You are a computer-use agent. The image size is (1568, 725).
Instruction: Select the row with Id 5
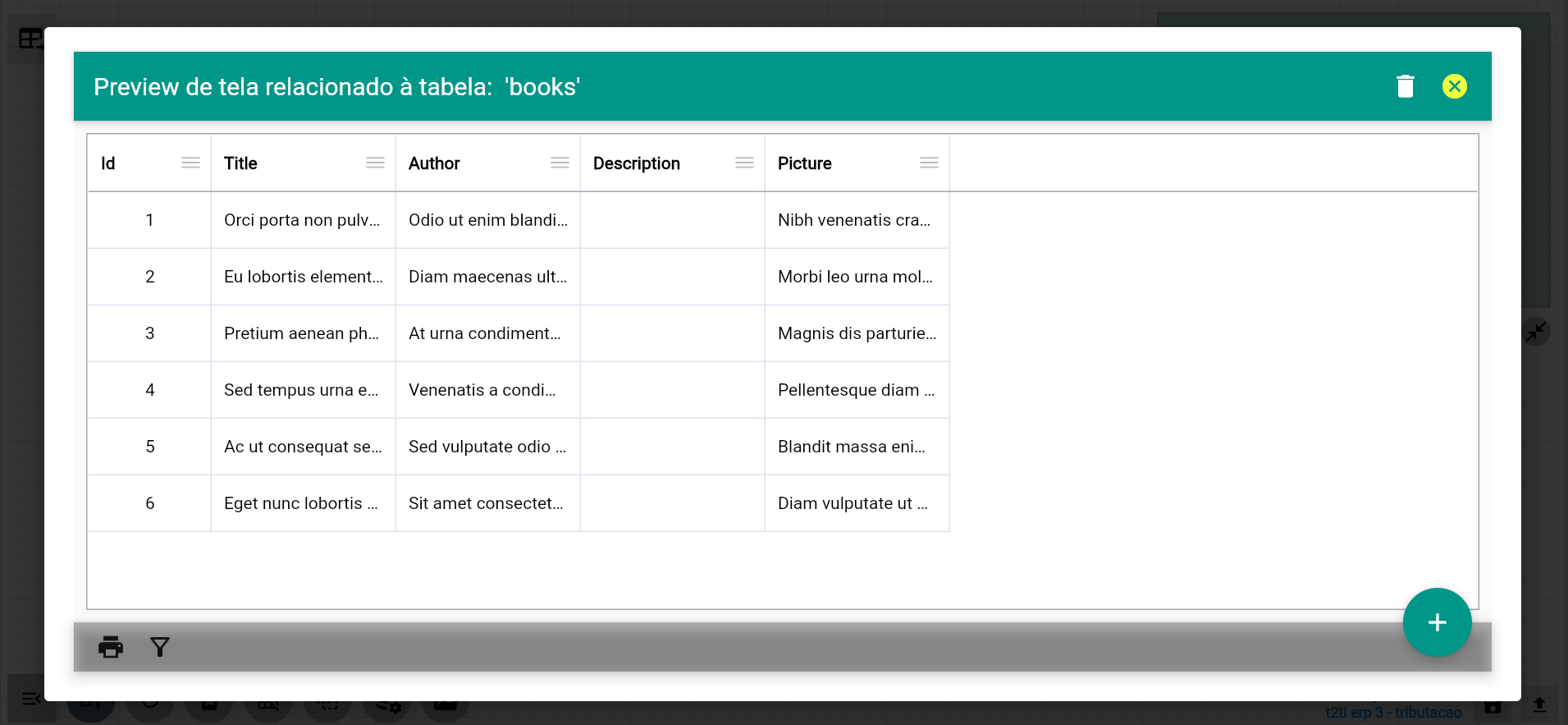pos(519,447)
